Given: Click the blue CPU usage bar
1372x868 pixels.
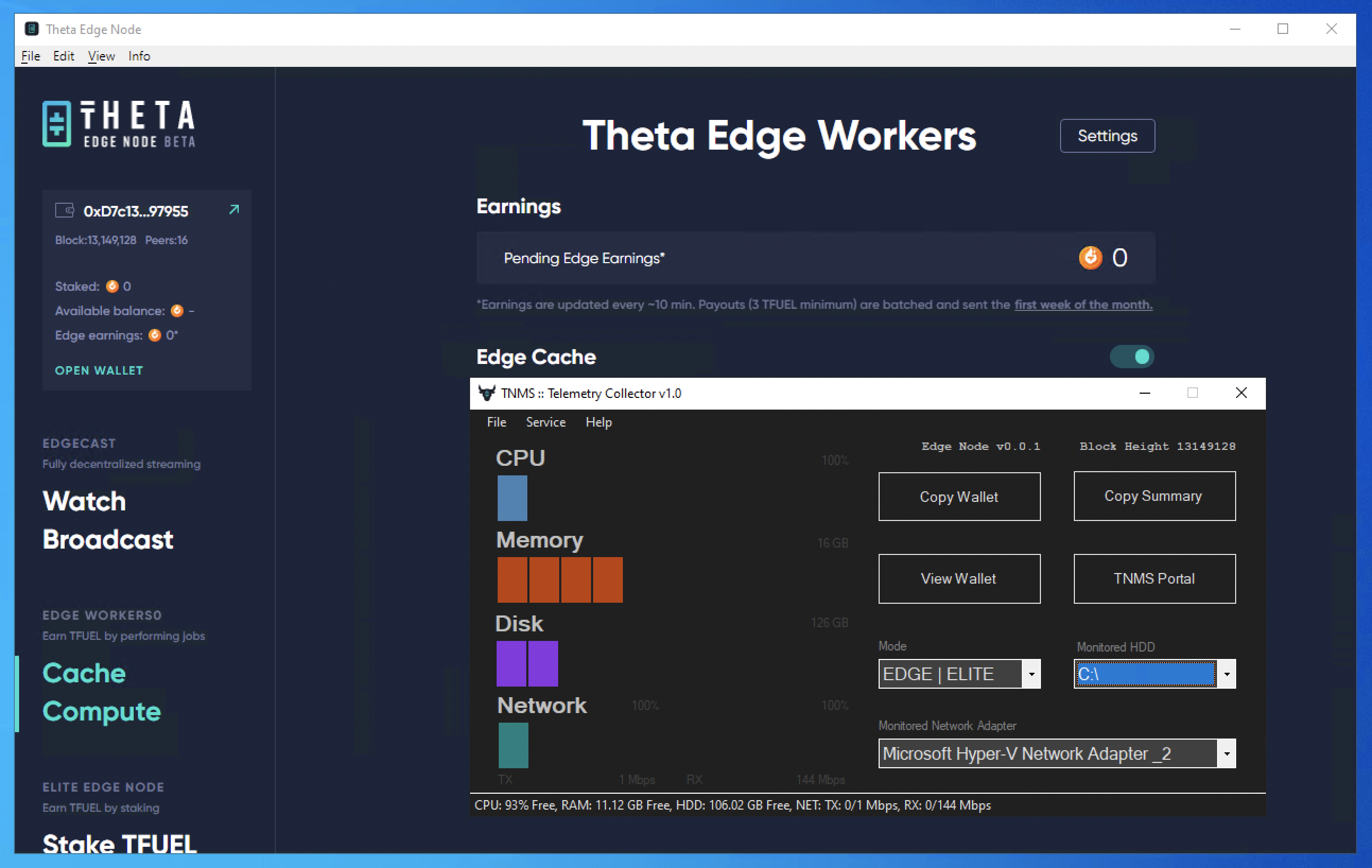Looking at the screenshot, I should [512, 498].
